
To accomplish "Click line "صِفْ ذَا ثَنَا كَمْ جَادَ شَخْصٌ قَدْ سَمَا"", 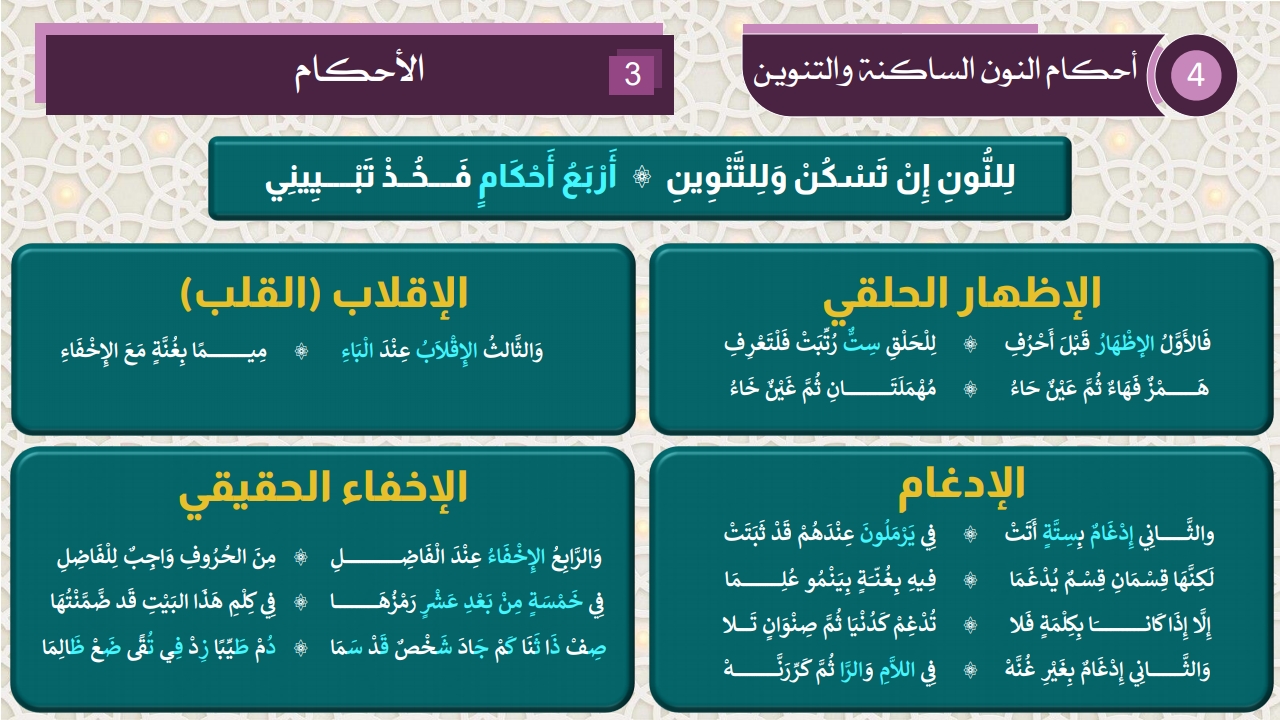I will click(x=471, y=648).
